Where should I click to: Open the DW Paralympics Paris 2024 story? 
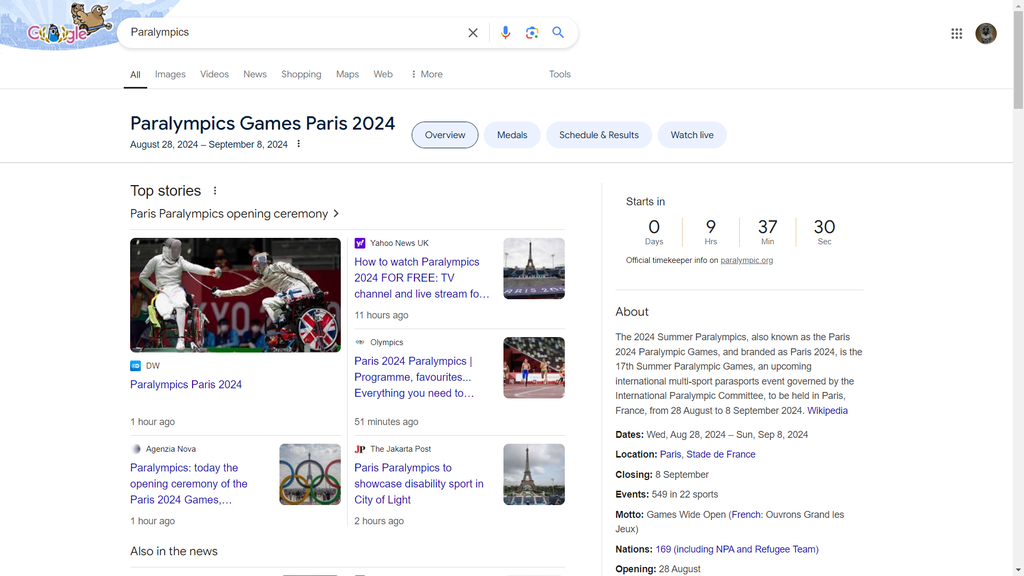pos(186,385)
